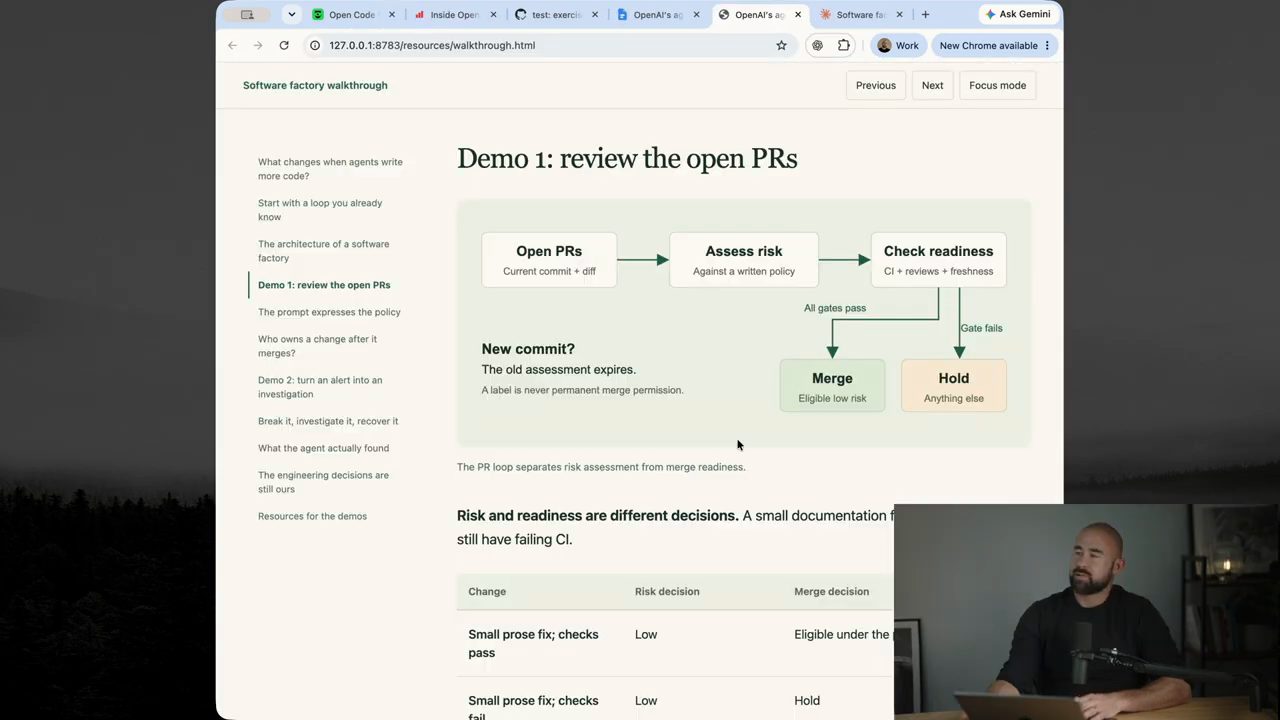Image resolution: width=1280 pixels, height=720 pixels.
Task: Close the active OpenAI's ag tab
Action: pyautogui.click(x=798, y=15)
